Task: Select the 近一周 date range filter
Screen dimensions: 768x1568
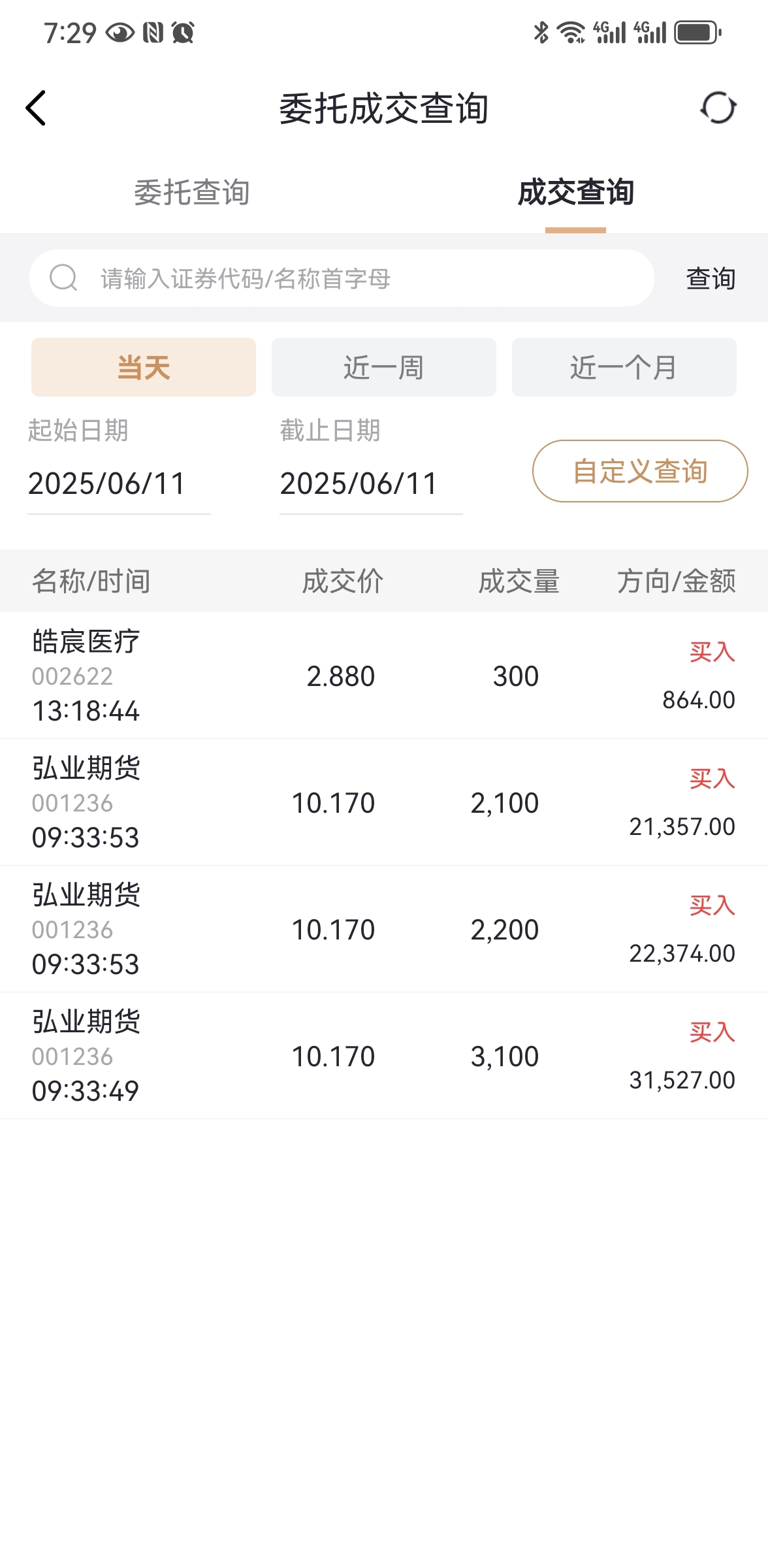Action: pyautogui.click(x=384, y=367)
